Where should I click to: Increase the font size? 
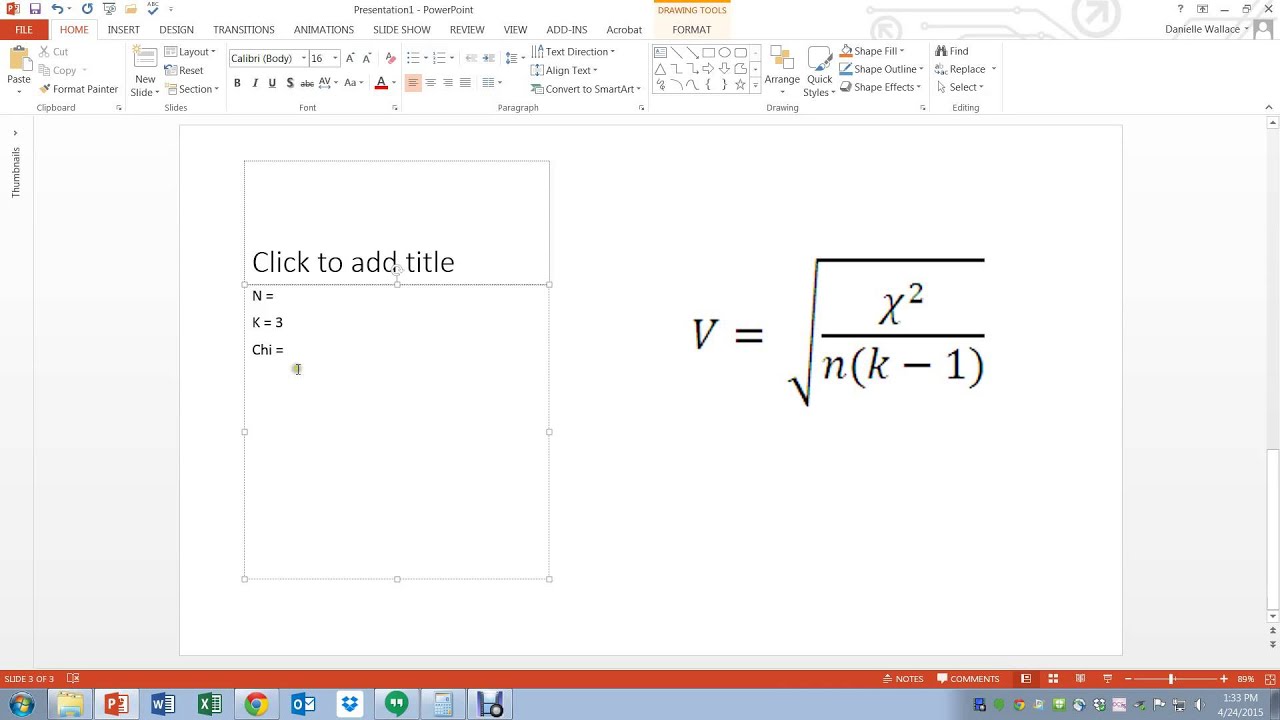[x=349, y=58]
